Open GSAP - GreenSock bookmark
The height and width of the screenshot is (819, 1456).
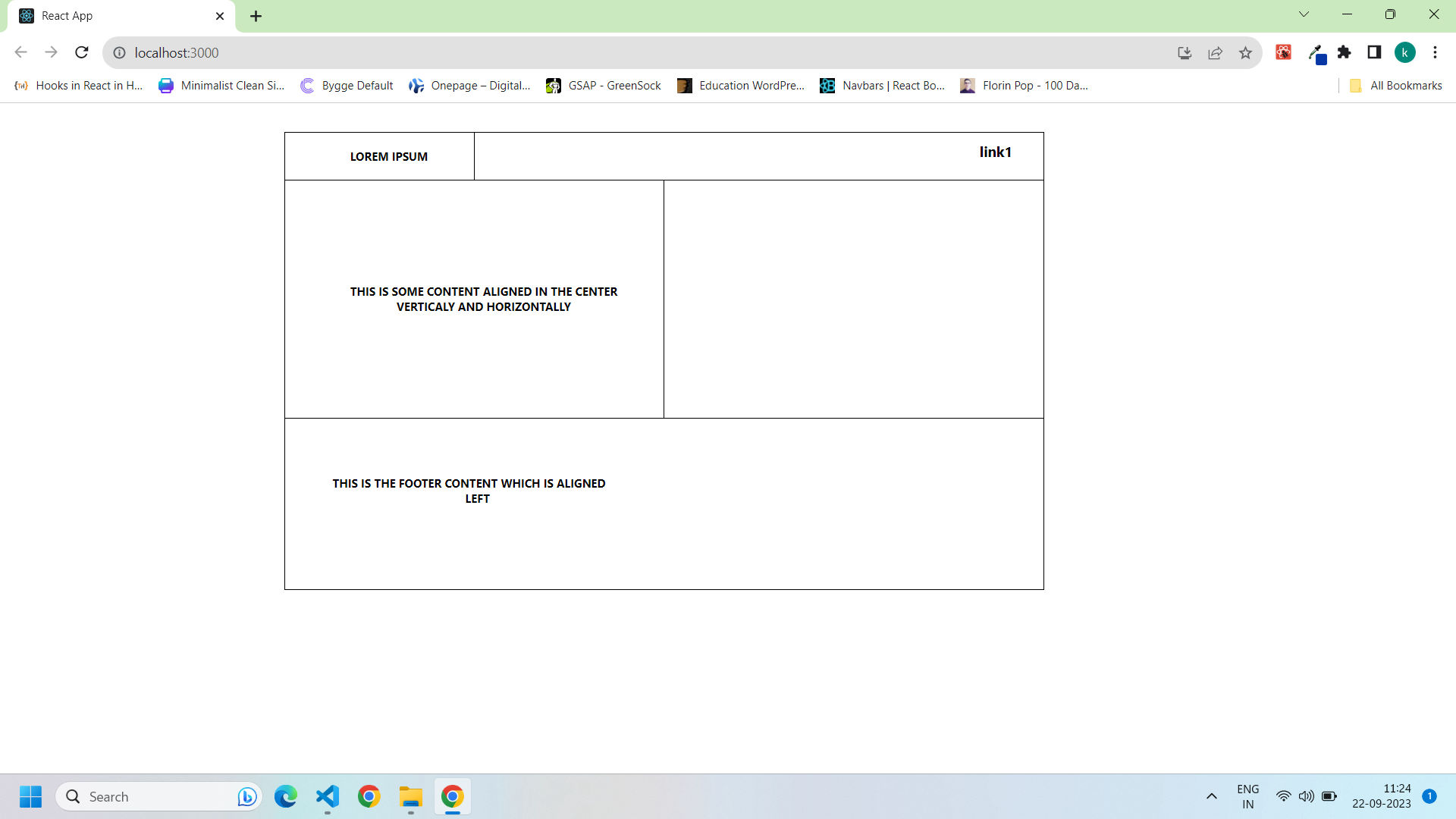coord(604,86)
